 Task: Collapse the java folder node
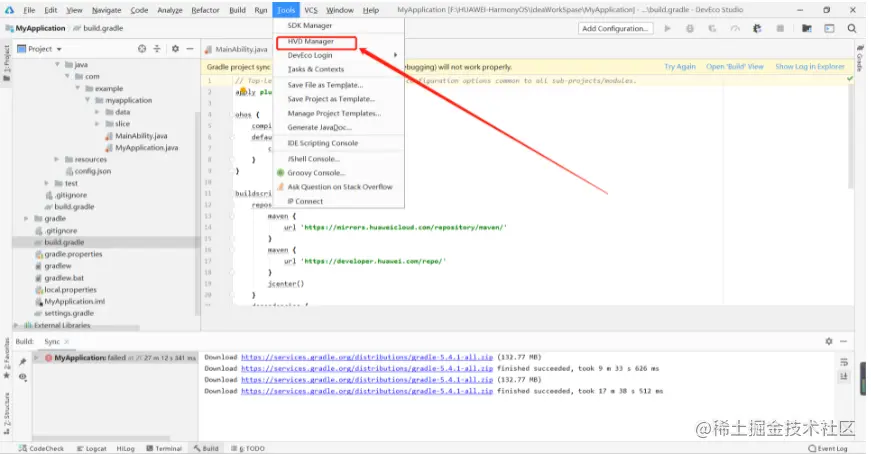pyautogui.click(x=57, y=64)
